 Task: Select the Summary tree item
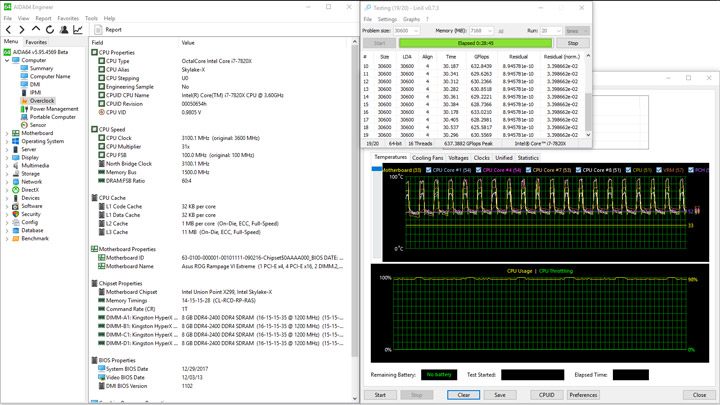41,68
